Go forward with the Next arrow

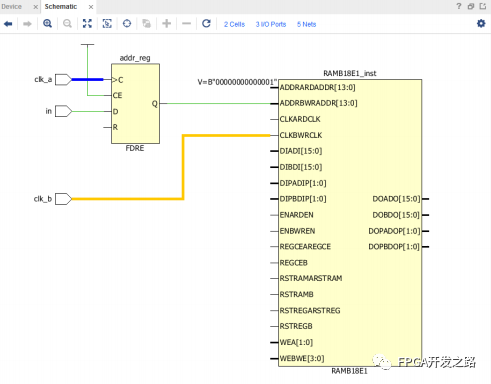coord(27,24)
